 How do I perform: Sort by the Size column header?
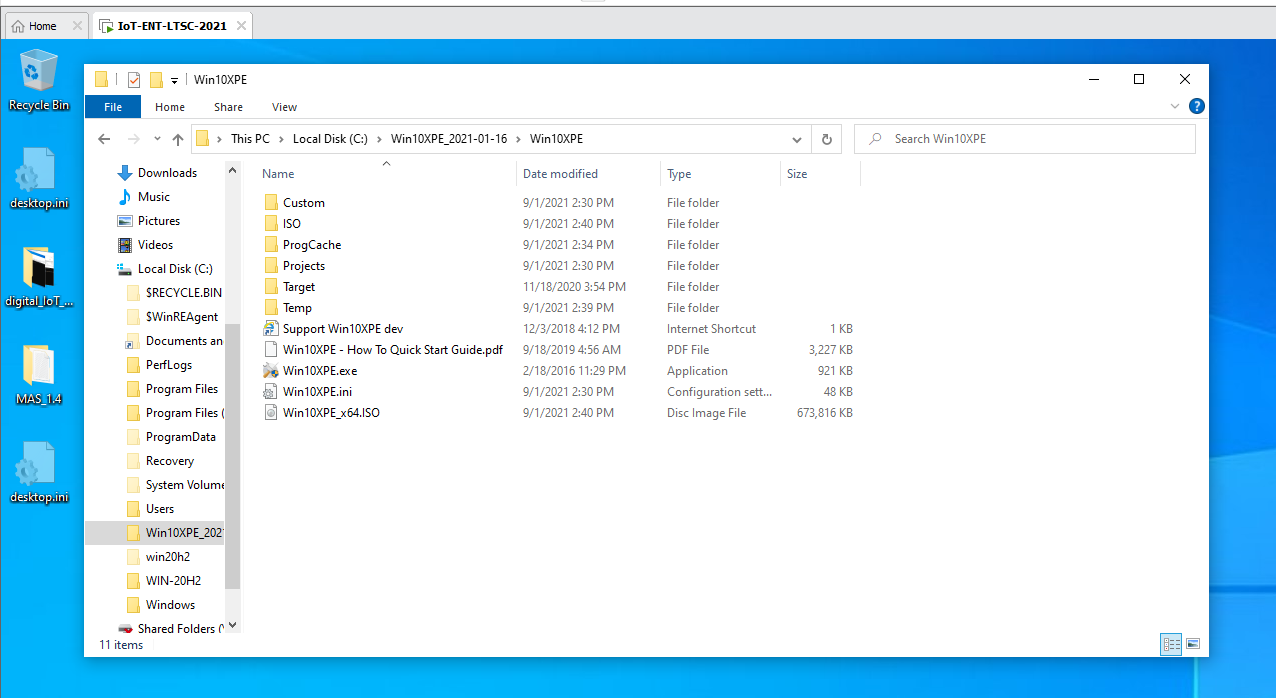click(x=820, y=174)
